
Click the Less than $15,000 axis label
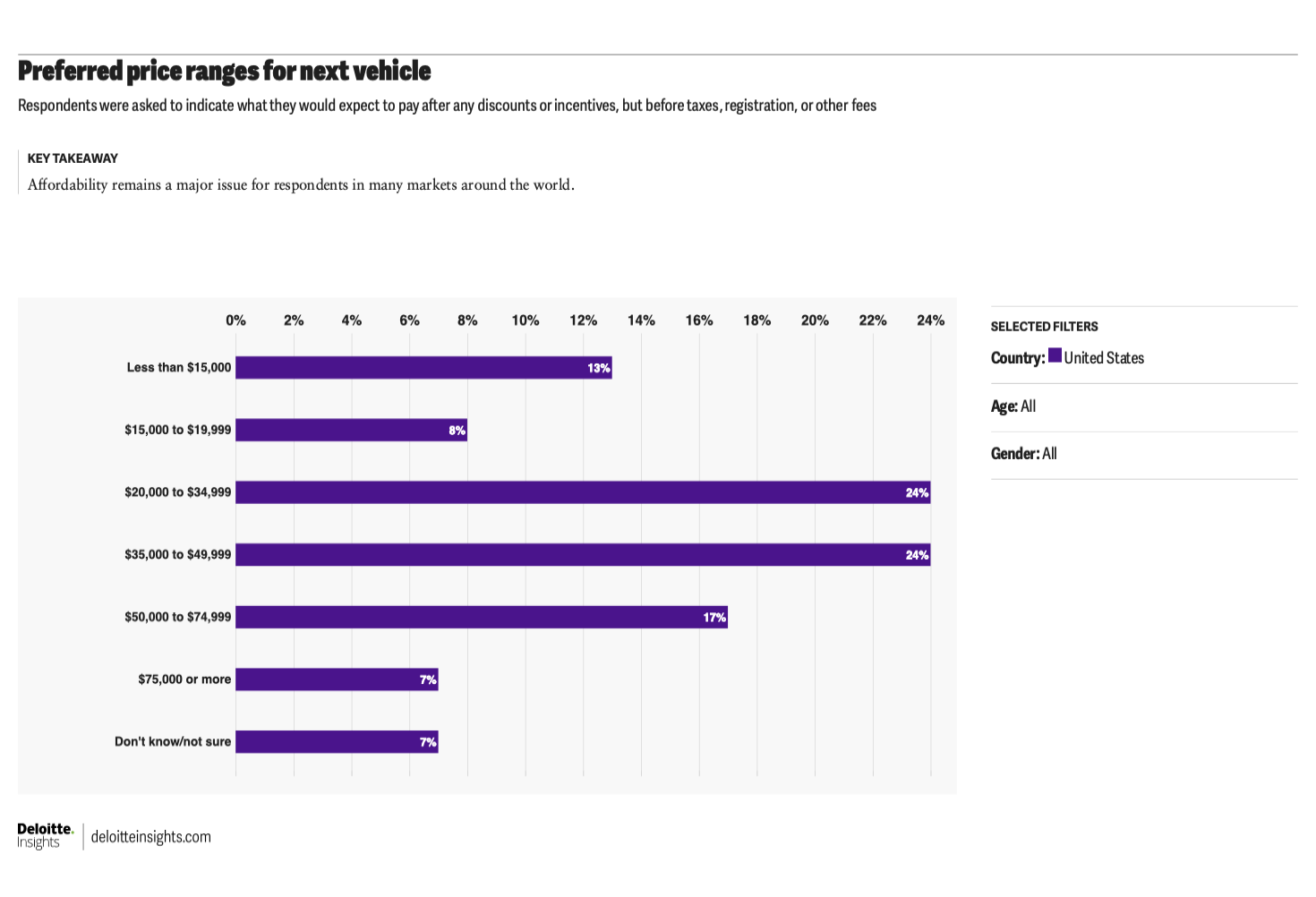[x=178, y=368]
